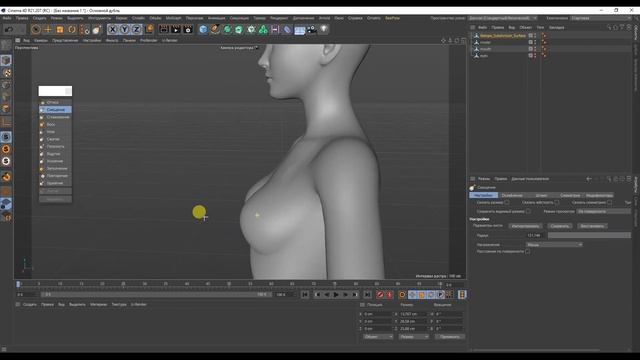Click the Light bulb icon
Viewport: 640px width, 360px height.
(x=324, y=29)
